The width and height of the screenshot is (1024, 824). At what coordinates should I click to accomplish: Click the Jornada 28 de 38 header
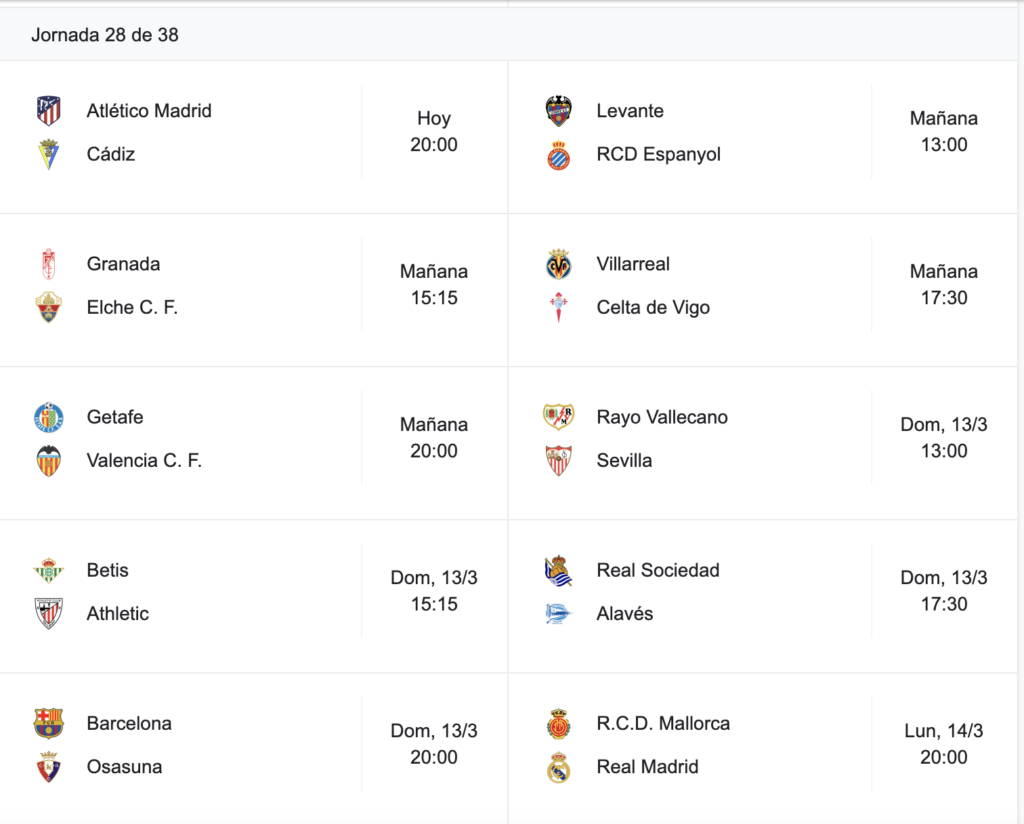[x=104, y=35]
